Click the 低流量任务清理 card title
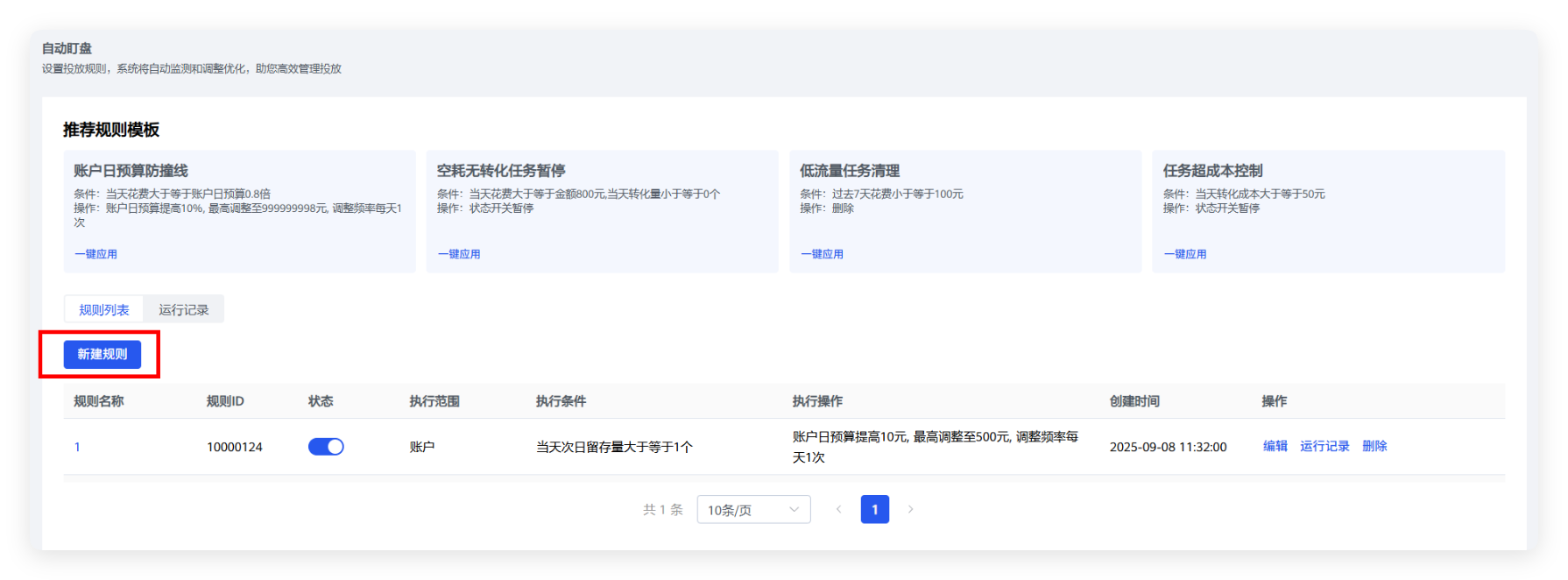Screen dimensions: 1568x580 [x=850, y=171]
